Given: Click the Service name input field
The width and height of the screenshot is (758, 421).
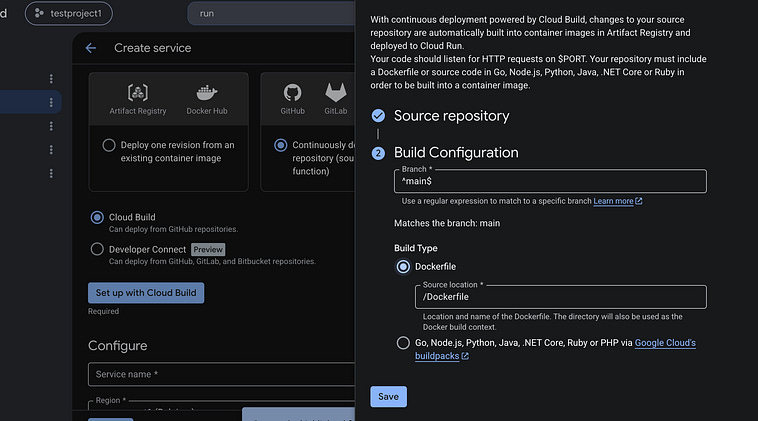Looking at the screenshot, I should tap(221, 374).
